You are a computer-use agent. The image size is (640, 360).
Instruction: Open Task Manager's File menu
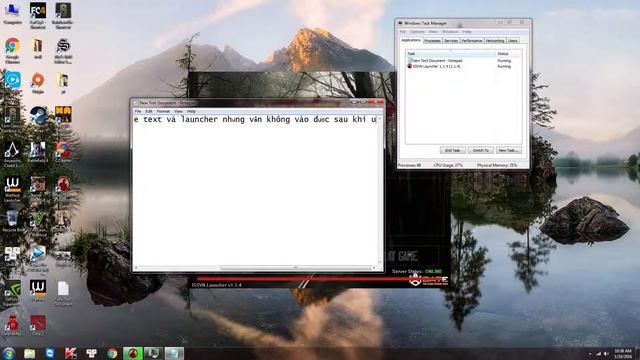[402, 31]
